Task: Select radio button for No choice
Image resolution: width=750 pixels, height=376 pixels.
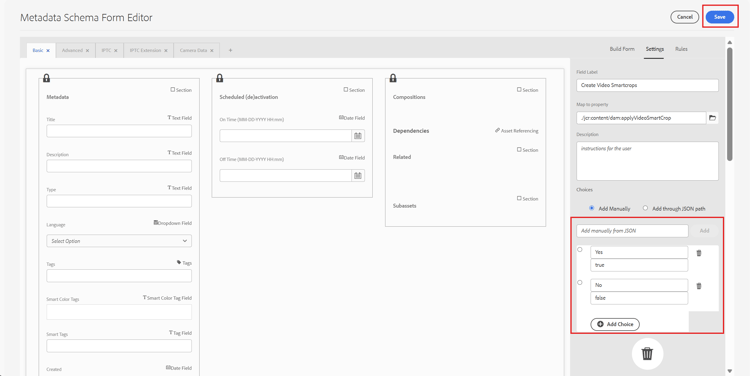Action: click(x=580, y=282)
